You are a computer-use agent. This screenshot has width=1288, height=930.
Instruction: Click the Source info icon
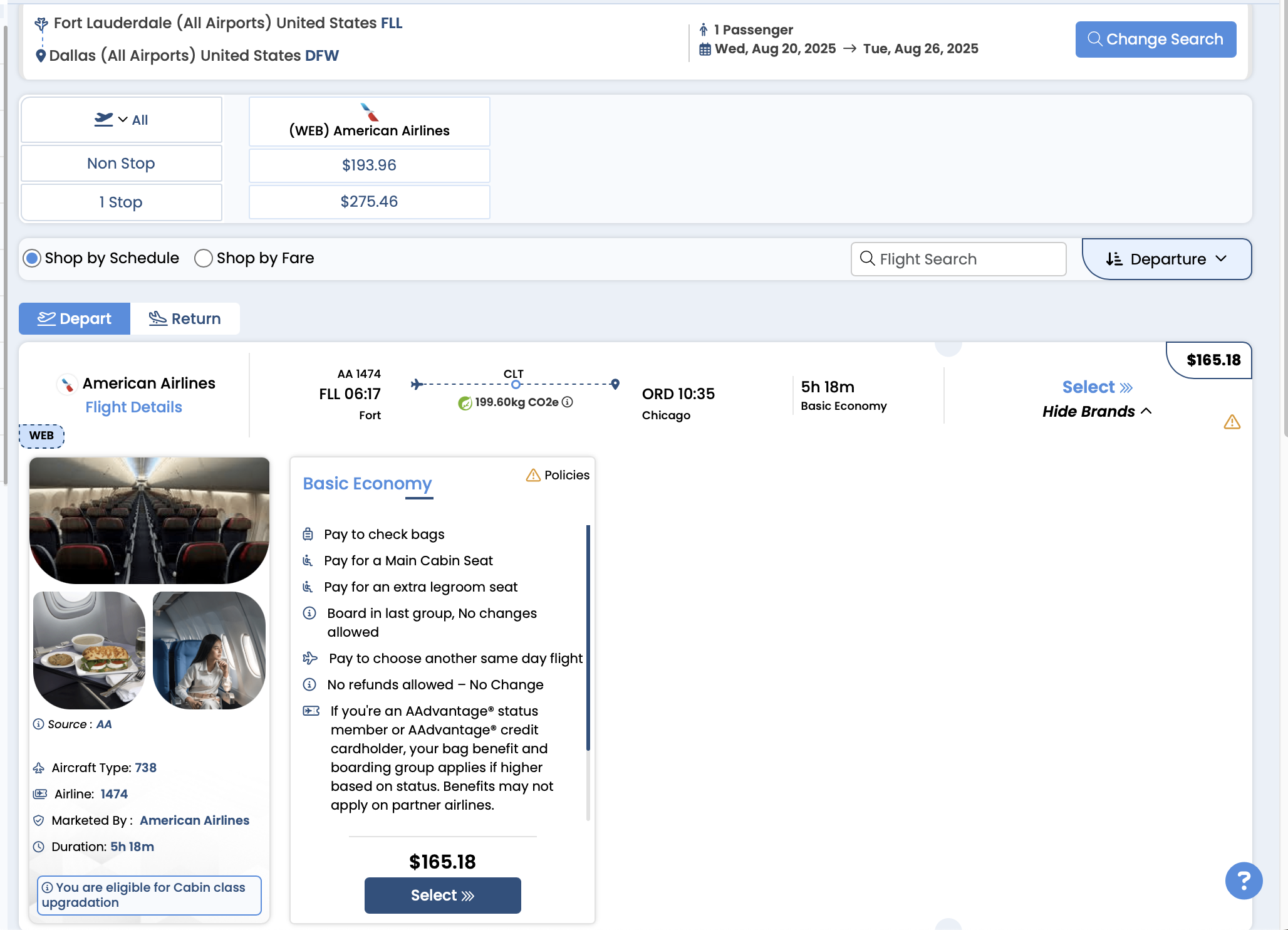39,724
